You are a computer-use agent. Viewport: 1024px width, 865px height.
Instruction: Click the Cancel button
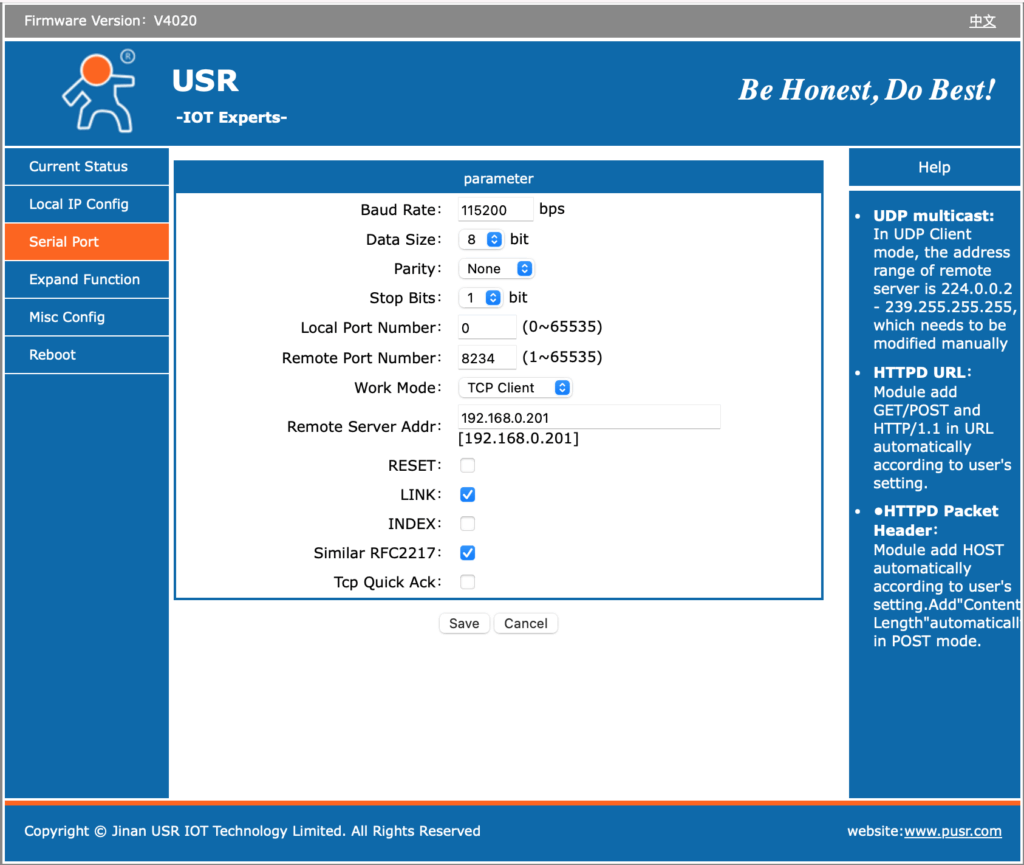tap(525, 623)
